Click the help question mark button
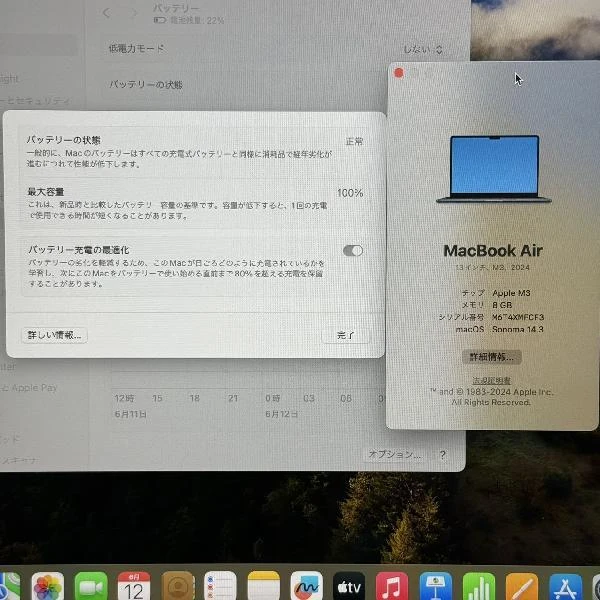 point(443,455)
